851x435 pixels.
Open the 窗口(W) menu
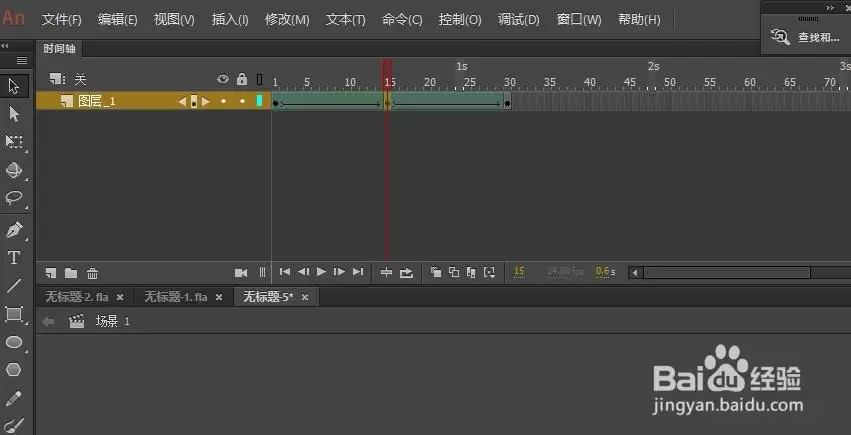[x=579, y=20]
